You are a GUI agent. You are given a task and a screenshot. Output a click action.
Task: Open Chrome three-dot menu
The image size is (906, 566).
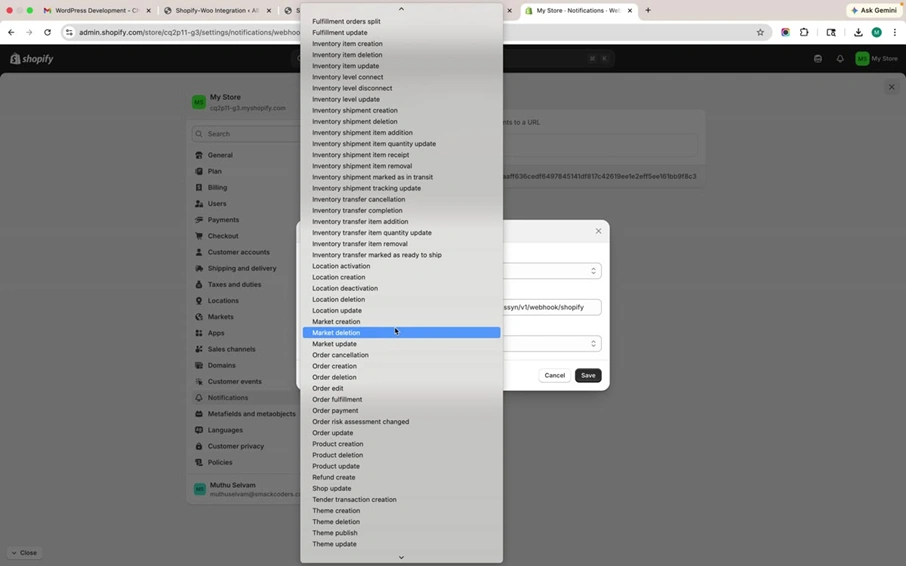894,32
